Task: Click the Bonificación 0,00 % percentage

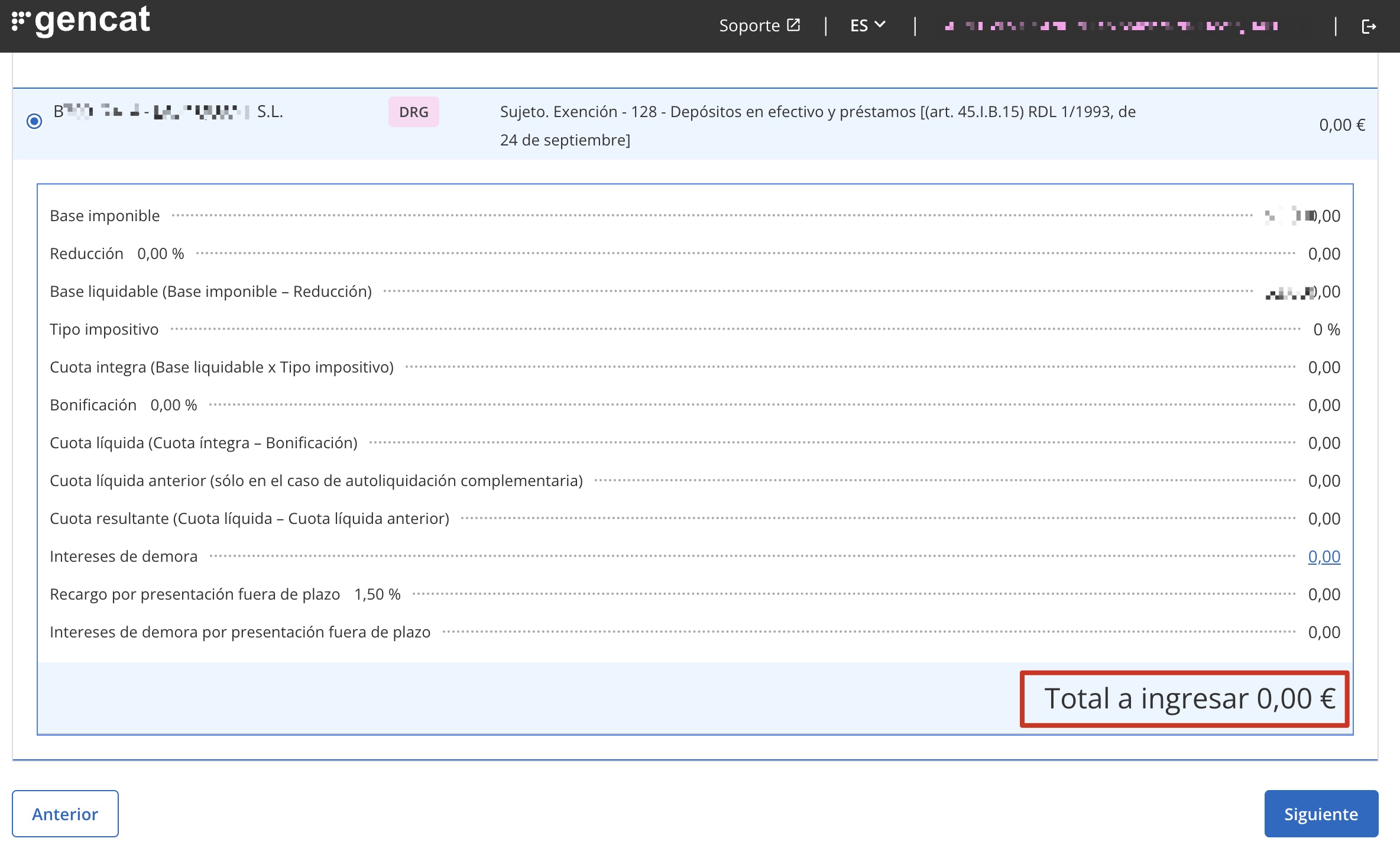Action: click(x=173, y=405)
